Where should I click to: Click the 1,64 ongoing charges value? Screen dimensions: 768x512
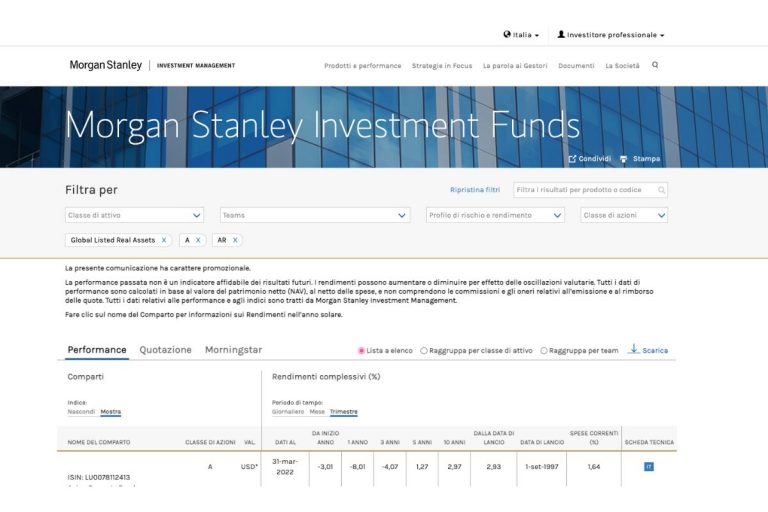[594, 466]
